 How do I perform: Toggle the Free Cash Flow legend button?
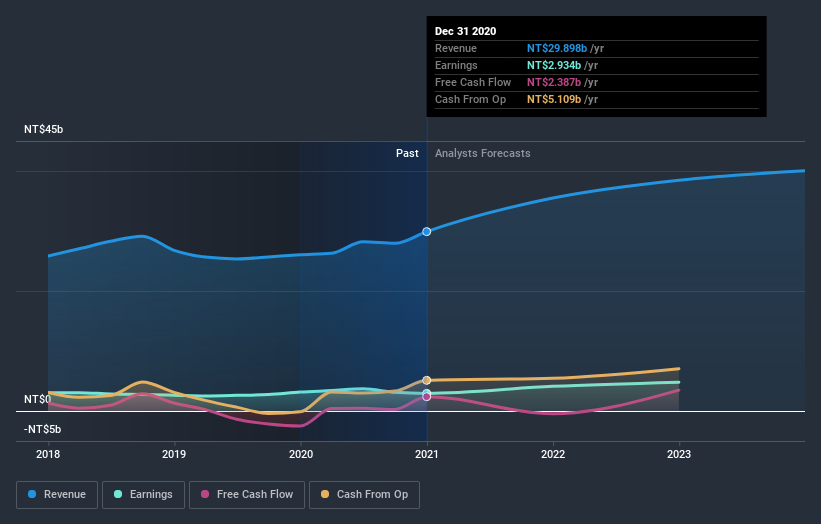247,495
